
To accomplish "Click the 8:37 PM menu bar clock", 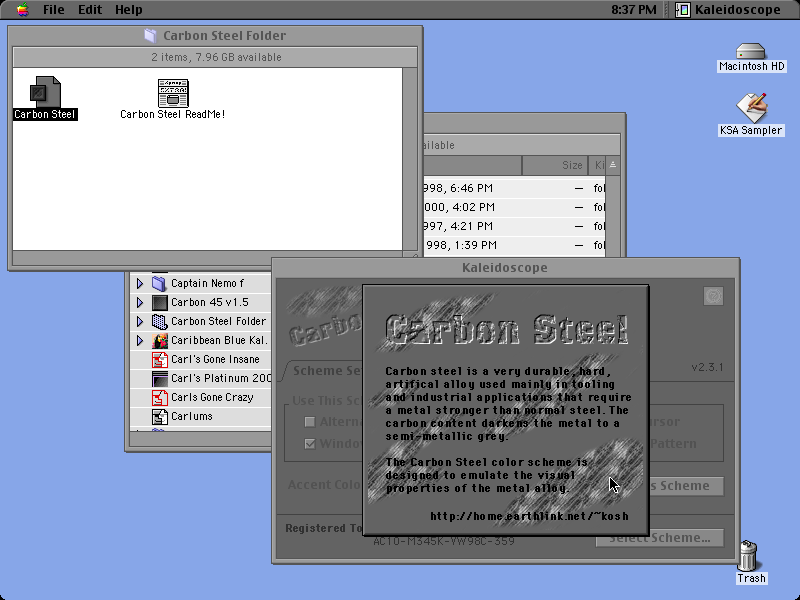I will (634, 10).
